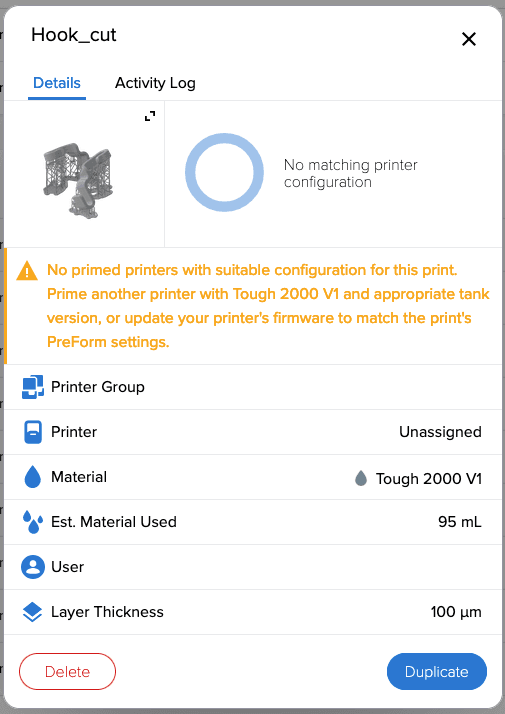505x714 pixels.
Task: Click the Material droplet icon
Action: pos(33,477)
